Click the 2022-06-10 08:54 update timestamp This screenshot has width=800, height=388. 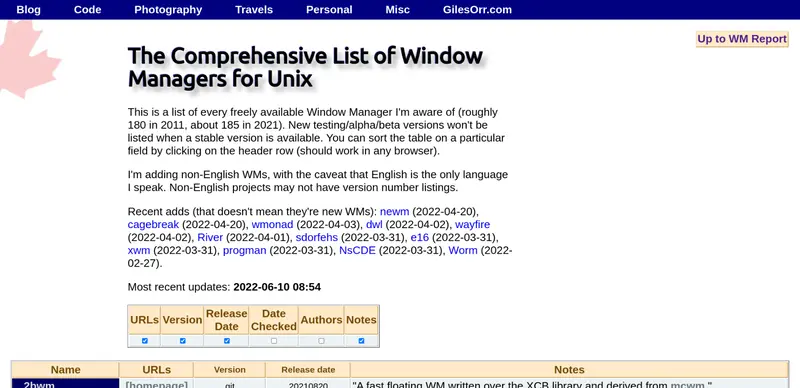(x=277, y=287)
